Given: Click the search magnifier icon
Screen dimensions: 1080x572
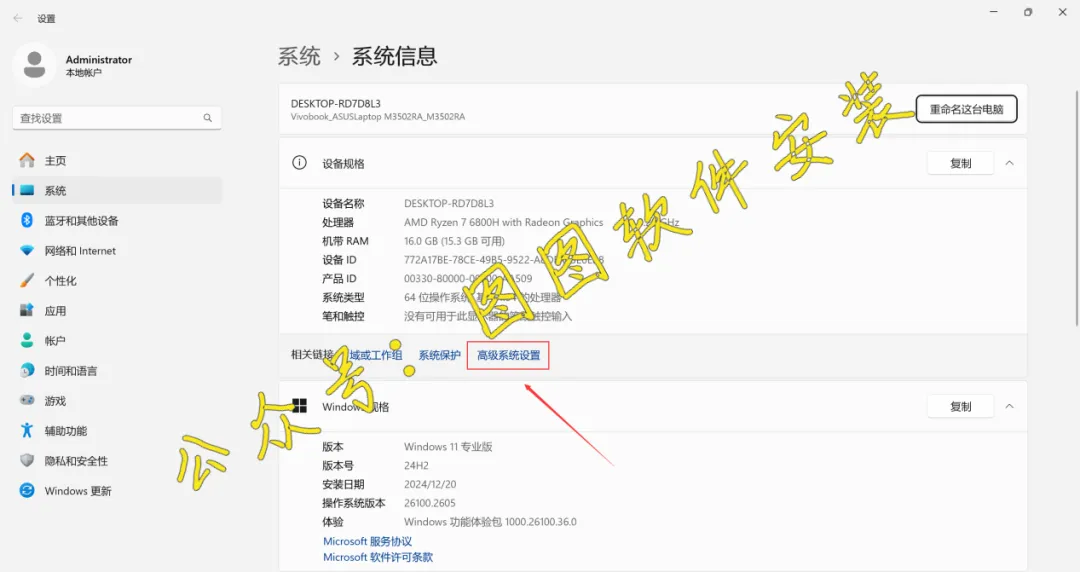Looking at the screenshot, I should tap(207, 118).
